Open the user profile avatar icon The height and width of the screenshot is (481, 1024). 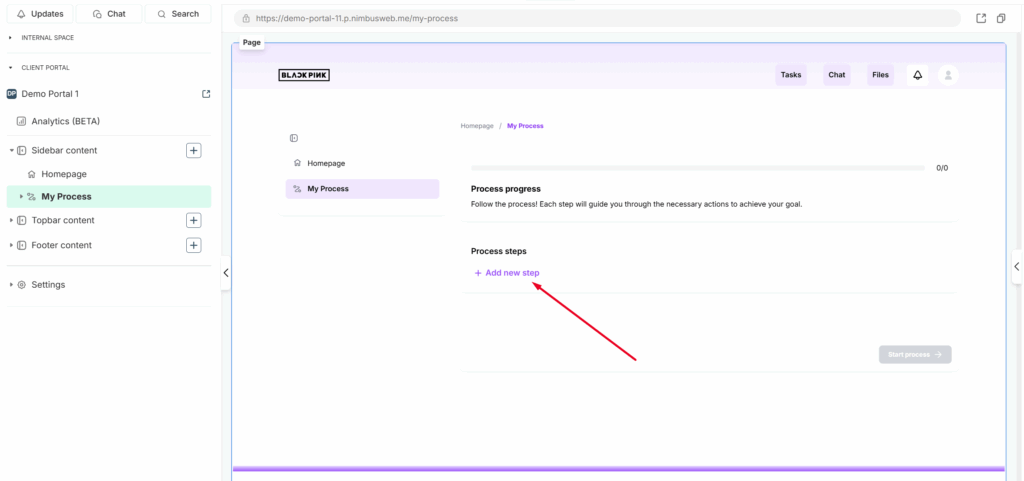pos(948,75)
